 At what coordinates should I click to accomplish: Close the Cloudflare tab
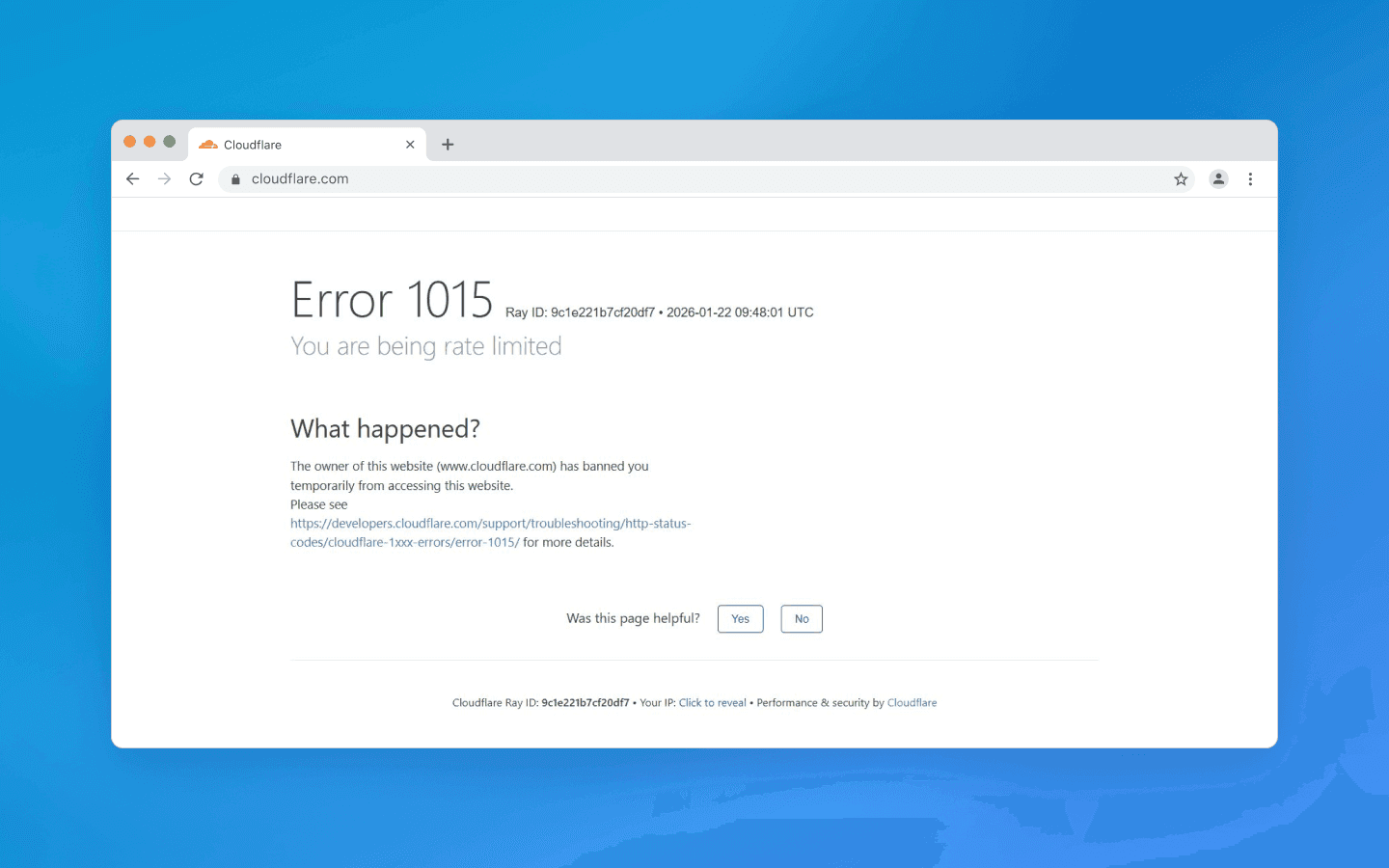(x=410, y=144)
